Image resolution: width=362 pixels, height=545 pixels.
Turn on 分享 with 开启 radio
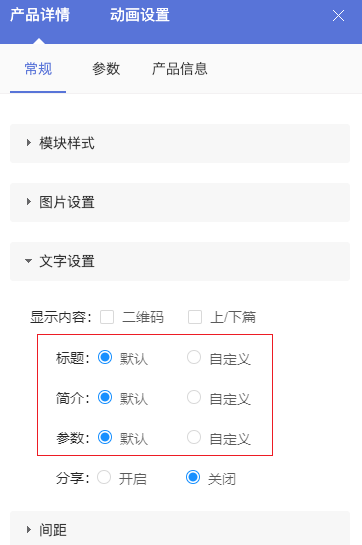coord(104,477)
